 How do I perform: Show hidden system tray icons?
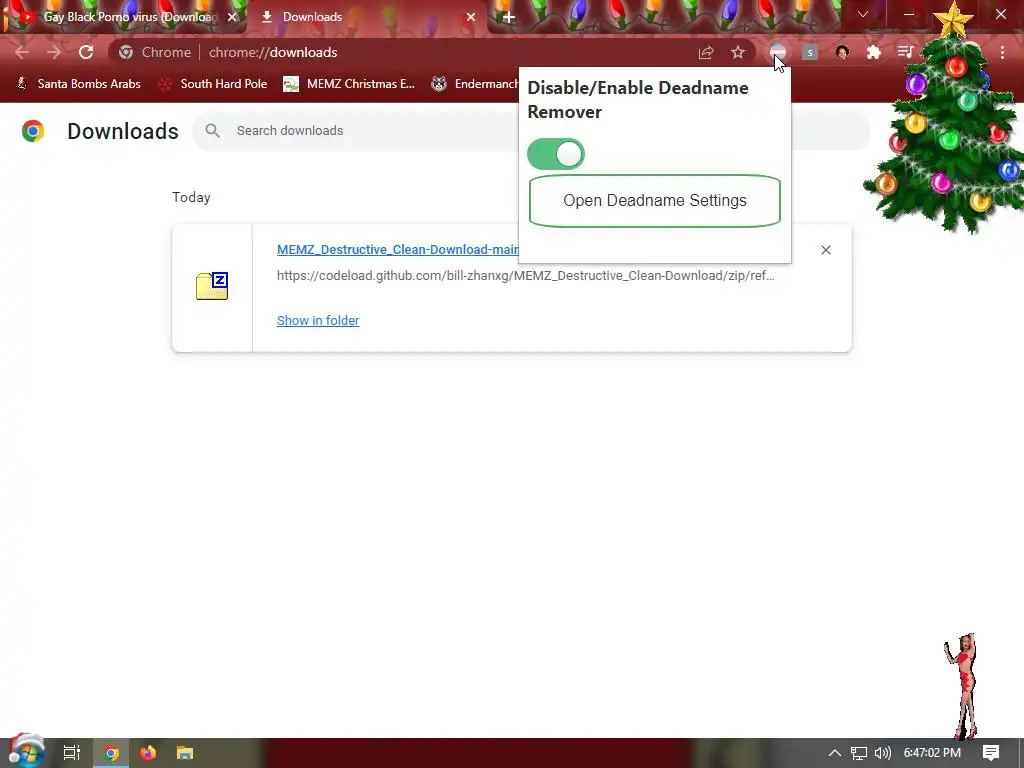pyautogui.click(x=835, y=753)
